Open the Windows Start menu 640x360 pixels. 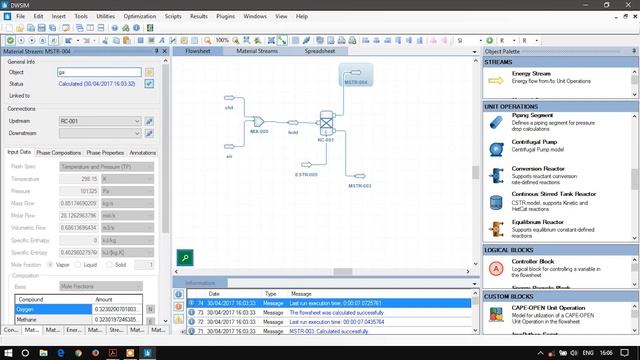point(8,353)
